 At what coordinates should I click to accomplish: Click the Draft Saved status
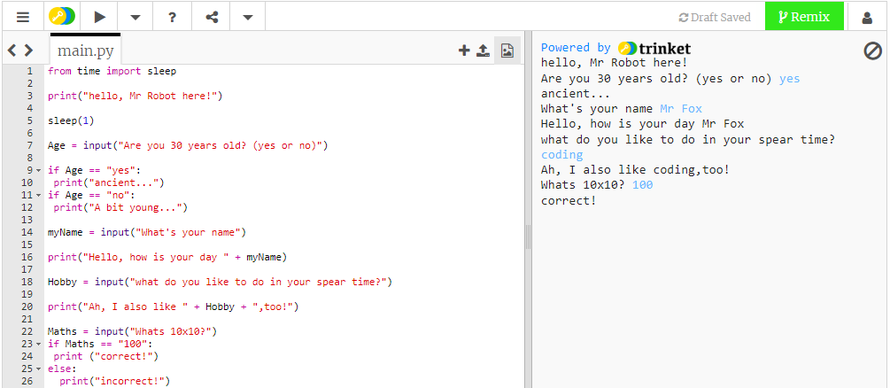coord(715,17)
